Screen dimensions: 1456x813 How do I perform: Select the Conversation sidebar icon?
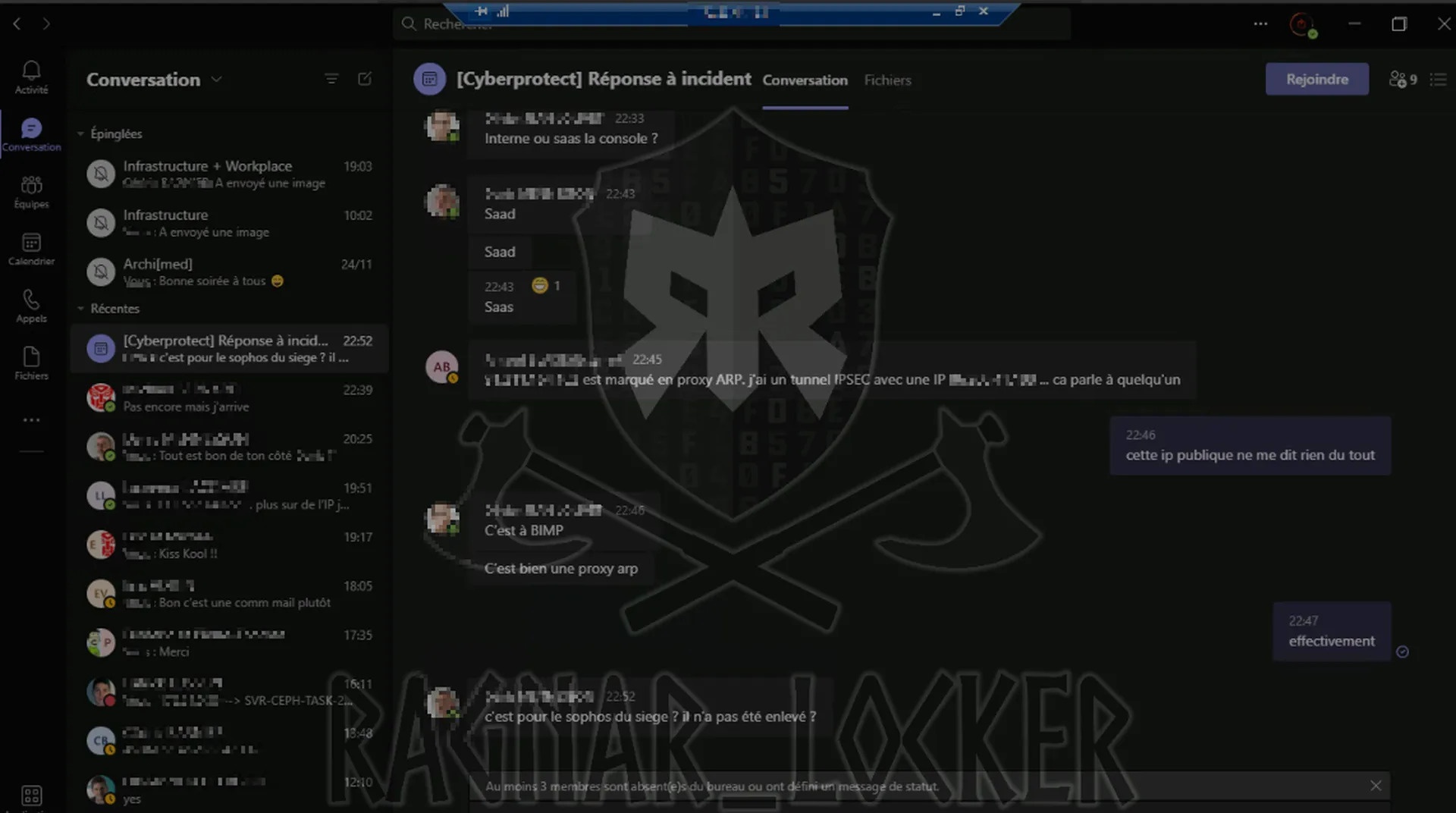(x=31, y=134)
